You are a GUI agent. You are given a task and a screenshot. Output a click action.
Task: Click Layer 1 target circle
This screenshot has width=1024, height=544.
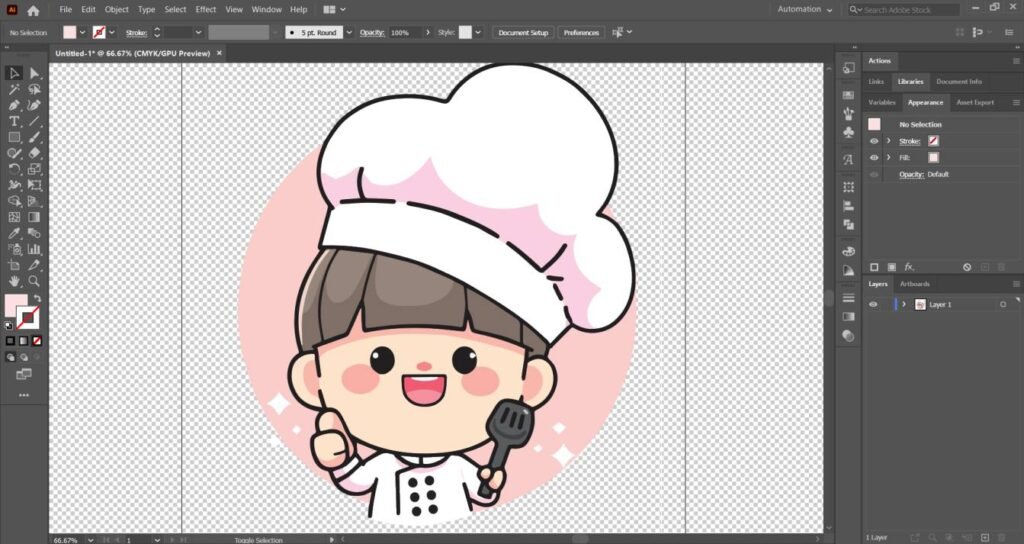[1003, 304]
